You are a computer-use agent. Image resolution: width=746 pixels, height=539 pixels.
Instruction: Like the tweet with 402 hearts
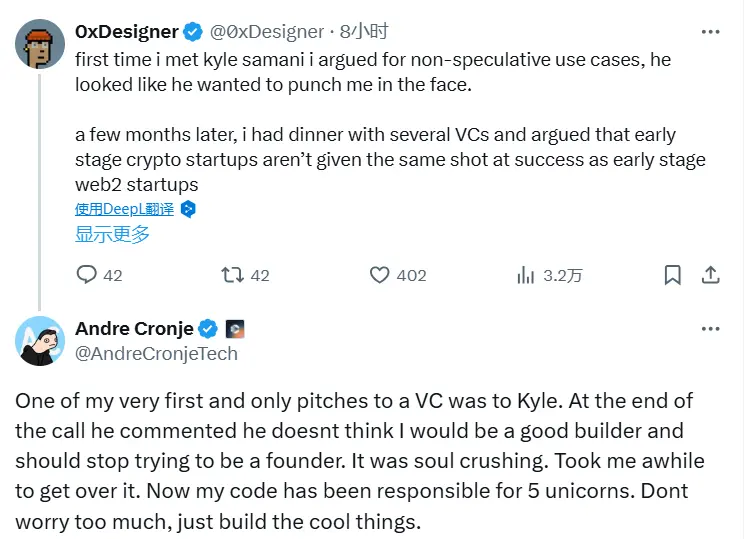[x=379, y=275]
